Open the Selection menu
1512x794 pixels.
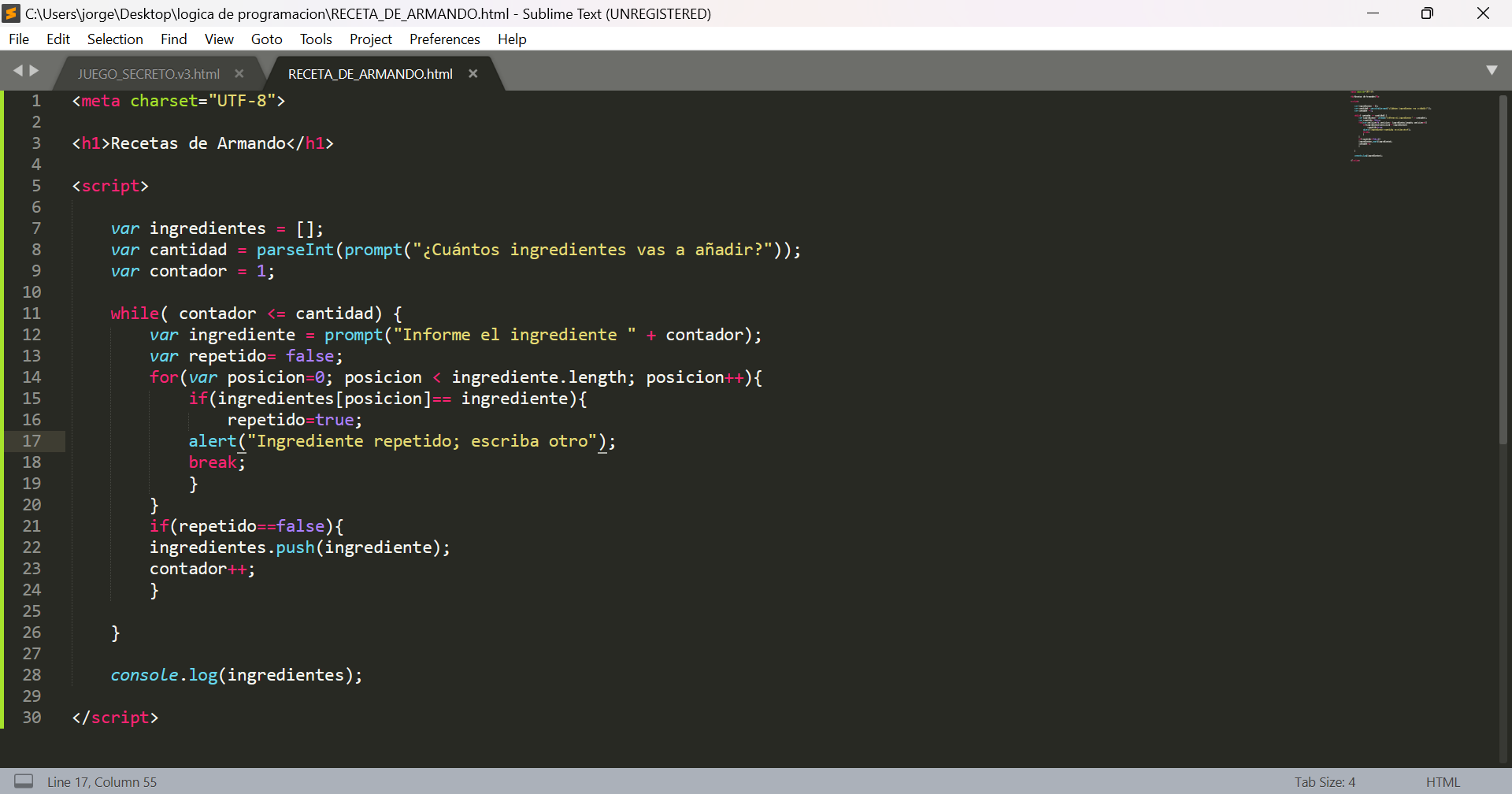coord(115,39)
